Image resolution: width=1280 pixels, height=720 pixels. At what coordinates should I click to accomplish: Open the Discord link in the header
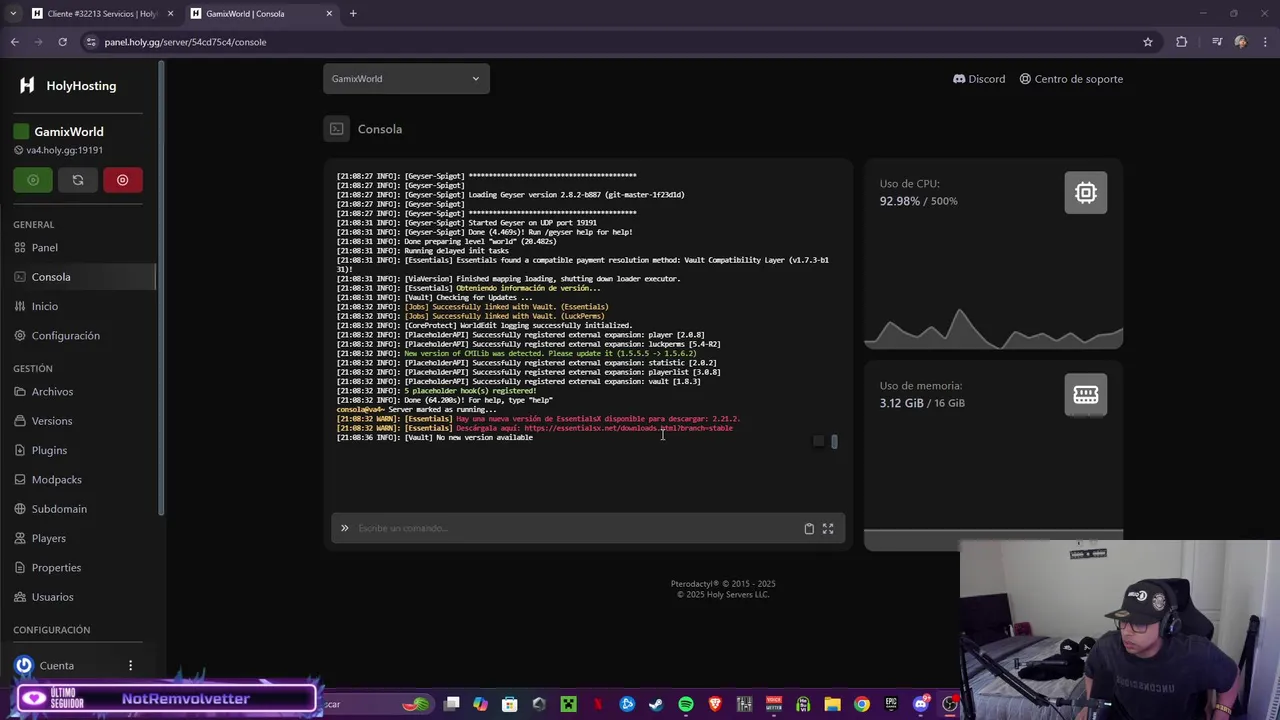tap(979, 79)
